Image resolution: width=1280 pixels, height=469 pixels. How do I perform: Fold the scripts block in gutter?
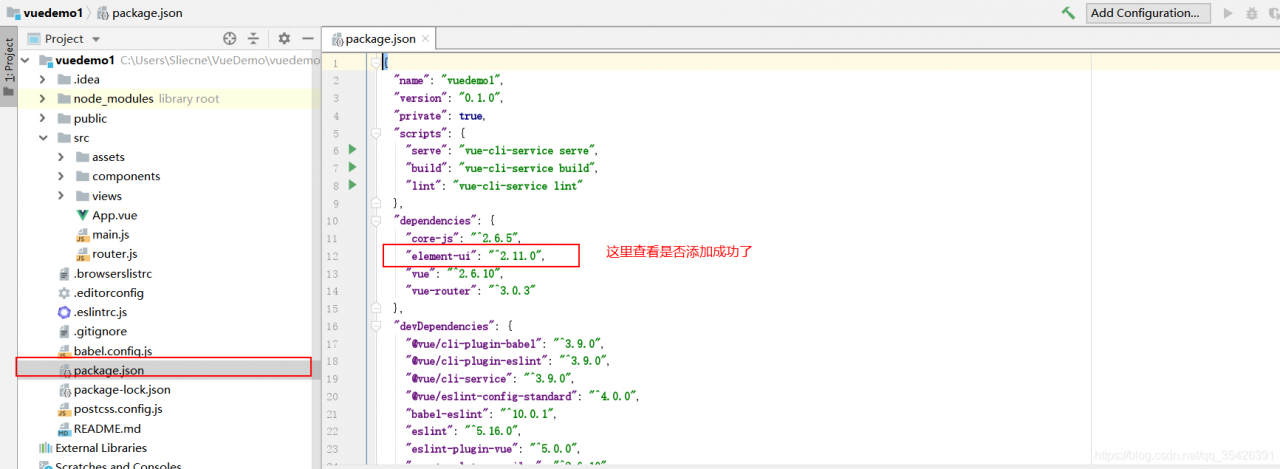[x=376, y=133]
